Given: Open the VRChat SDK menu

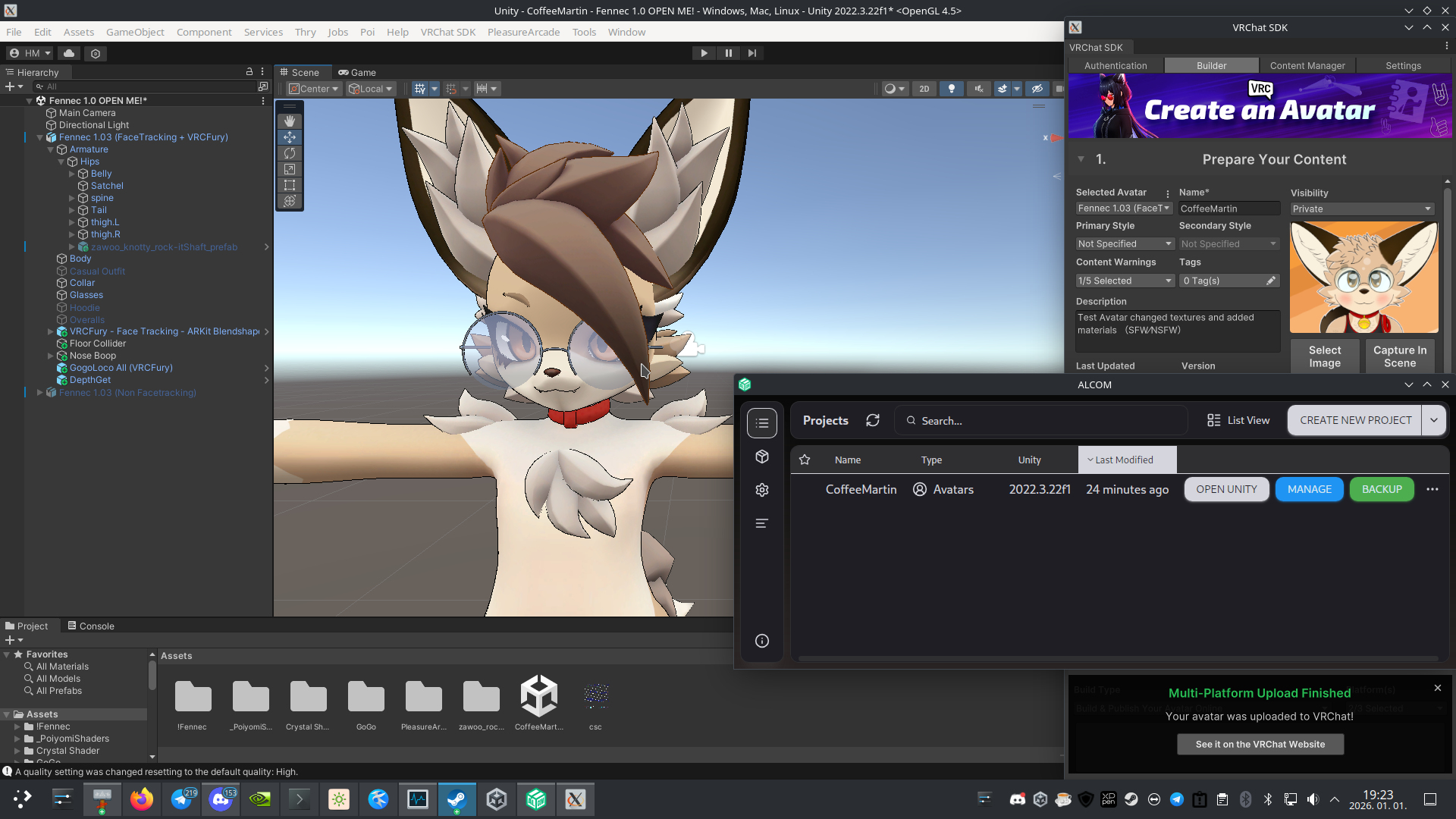Looking at the screenshot, I should pos(447,32).
